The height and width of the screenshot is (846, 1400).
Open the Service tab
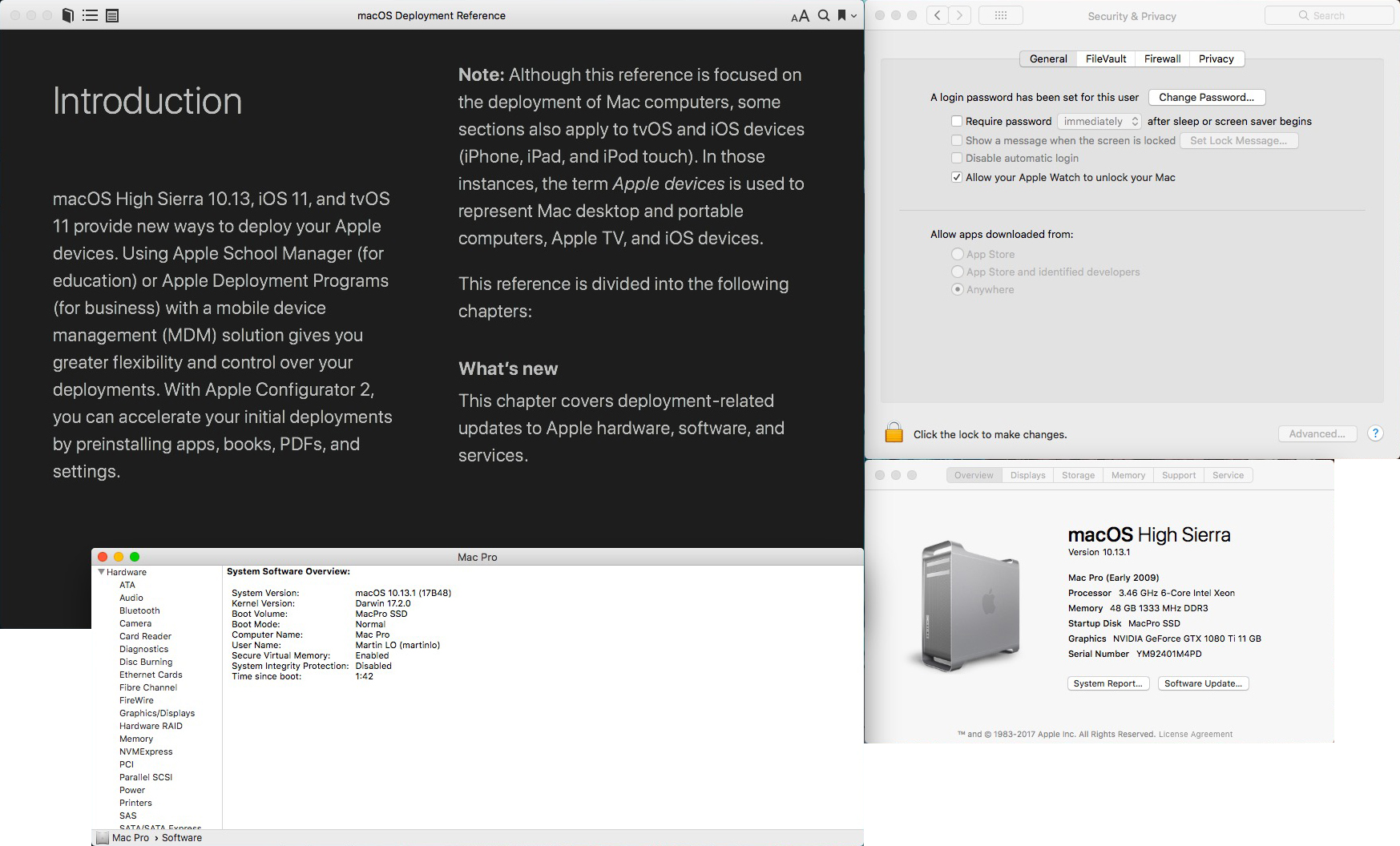1228,475
